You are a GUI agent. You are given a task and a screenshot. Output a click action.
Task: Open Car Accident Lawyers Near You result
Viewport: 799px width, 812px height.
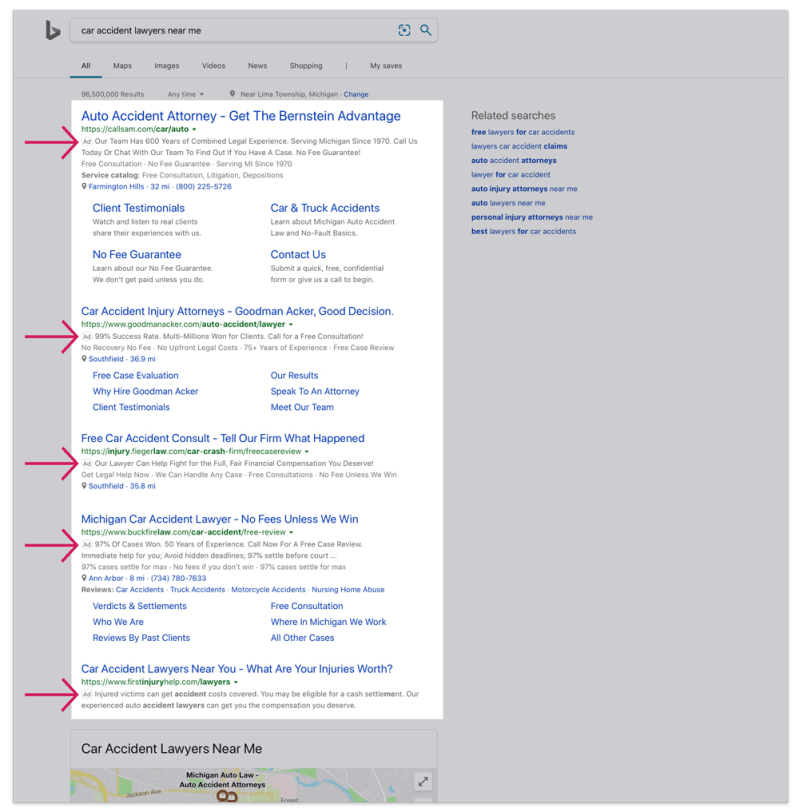tap(237, 669)
